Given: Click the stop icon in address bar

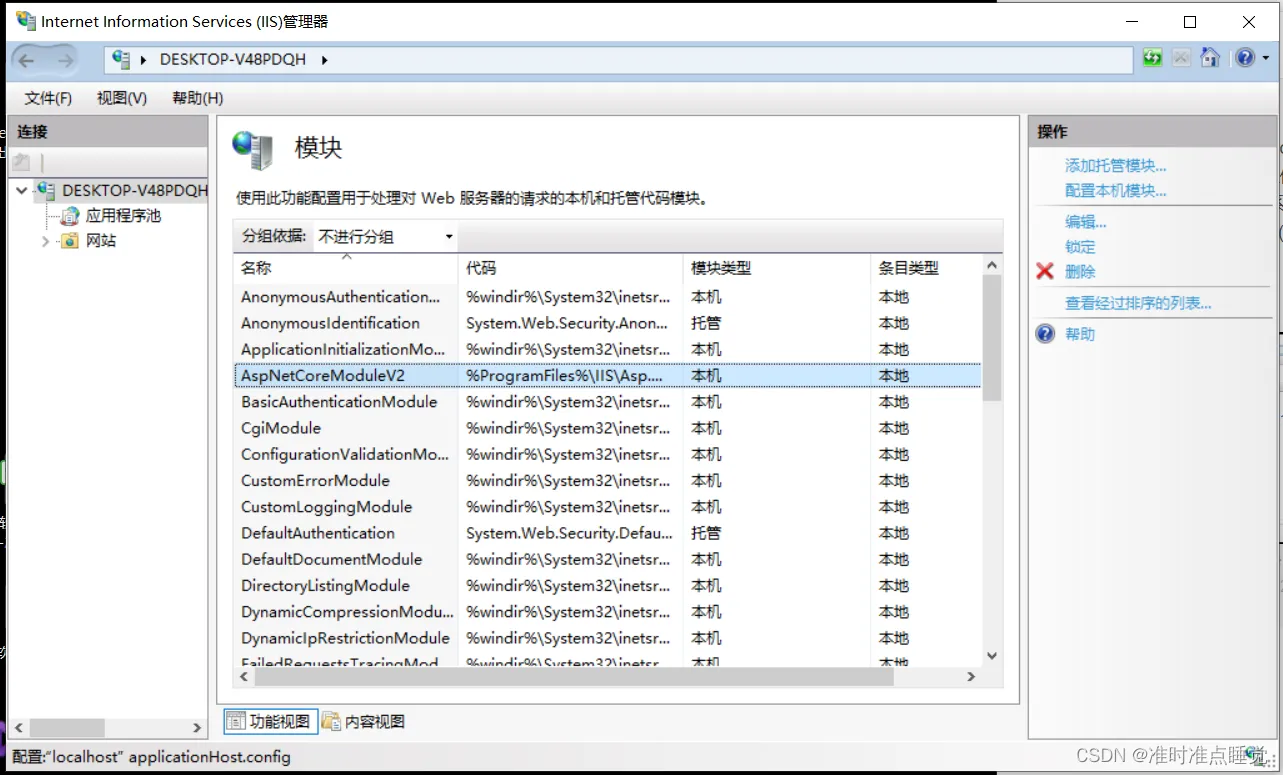Looking at the screenshot, I should tap(1181, 58).
